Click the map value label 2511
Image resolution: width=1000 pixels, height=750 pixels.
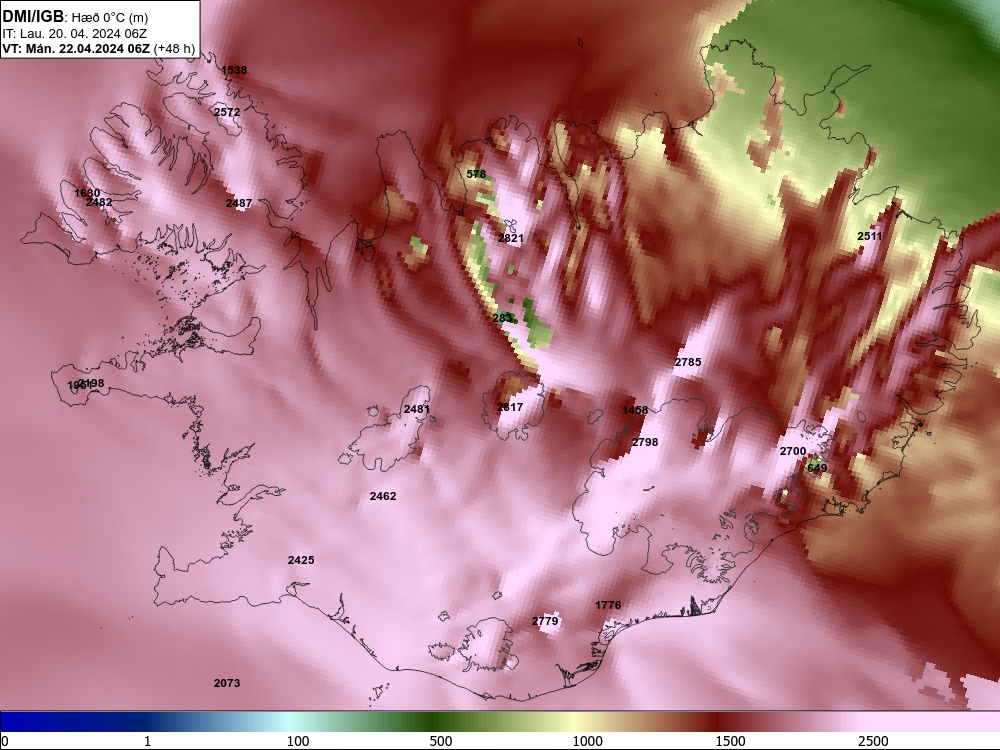870,237
